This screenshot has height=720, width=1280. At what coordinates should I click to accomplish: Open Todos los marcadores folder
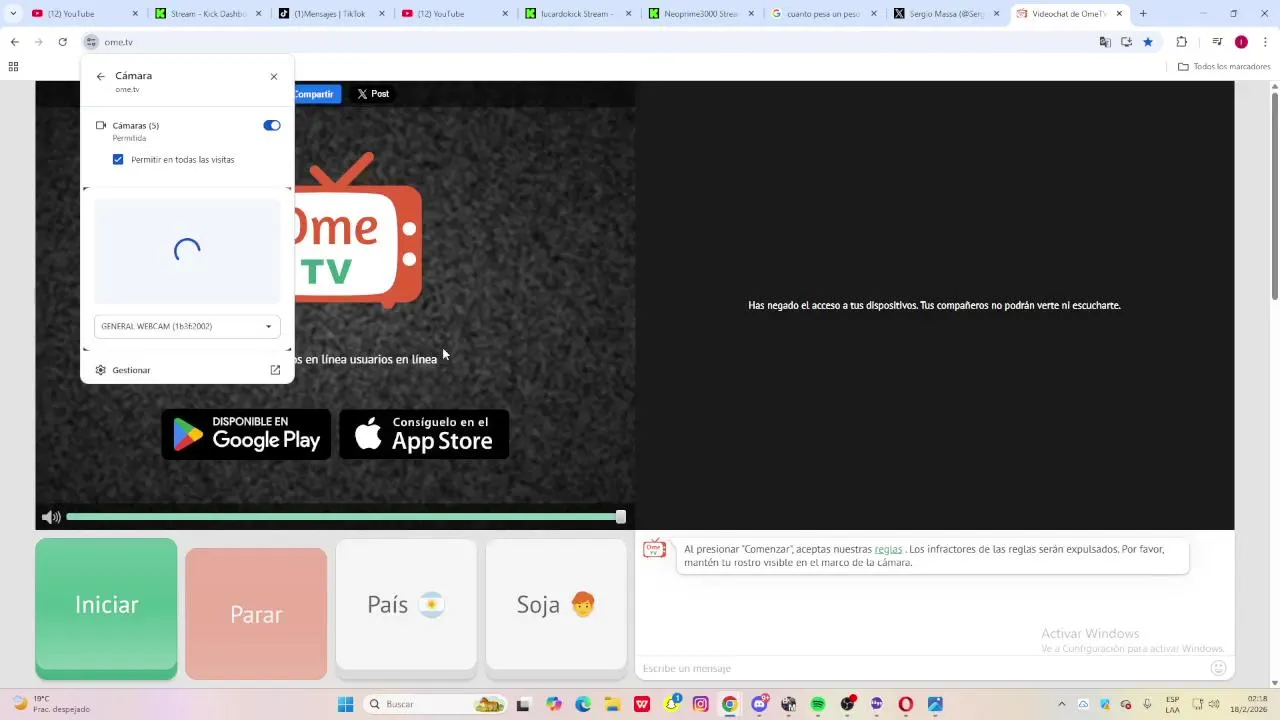pyautogui.click(x=1224, y=67)
